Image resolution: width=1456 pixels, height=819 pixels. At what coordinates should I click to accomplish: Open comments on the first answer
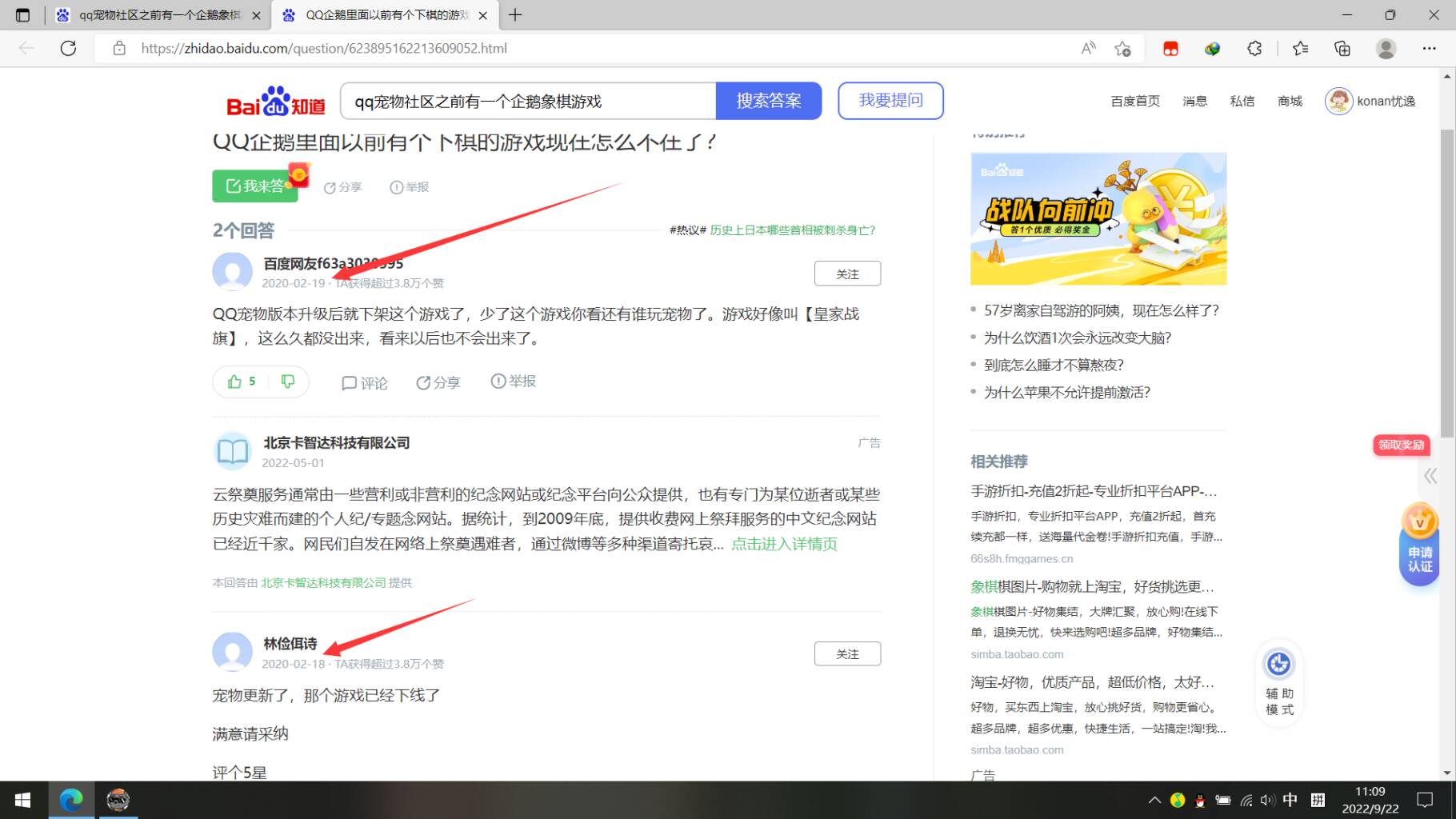(364, 383)
